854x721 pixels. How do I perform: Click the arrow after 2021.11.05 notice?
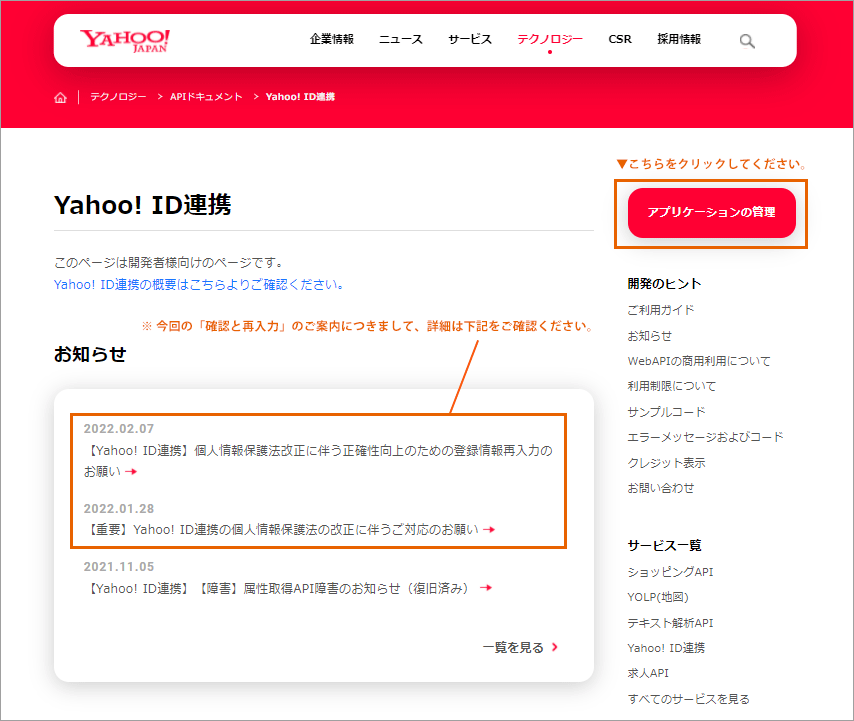486,588
